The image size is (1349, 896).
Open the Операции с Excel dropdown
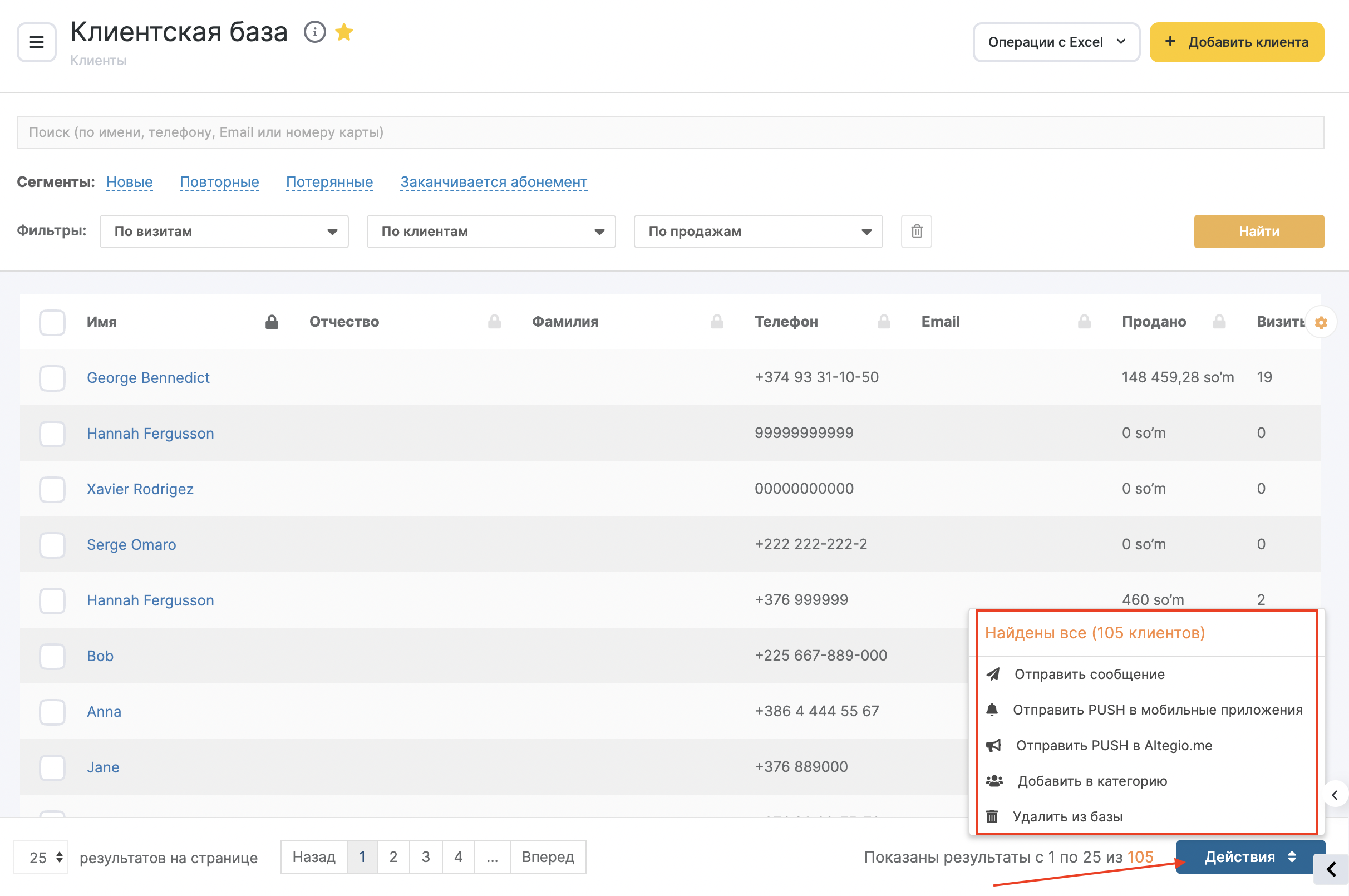coord(1056,42)
